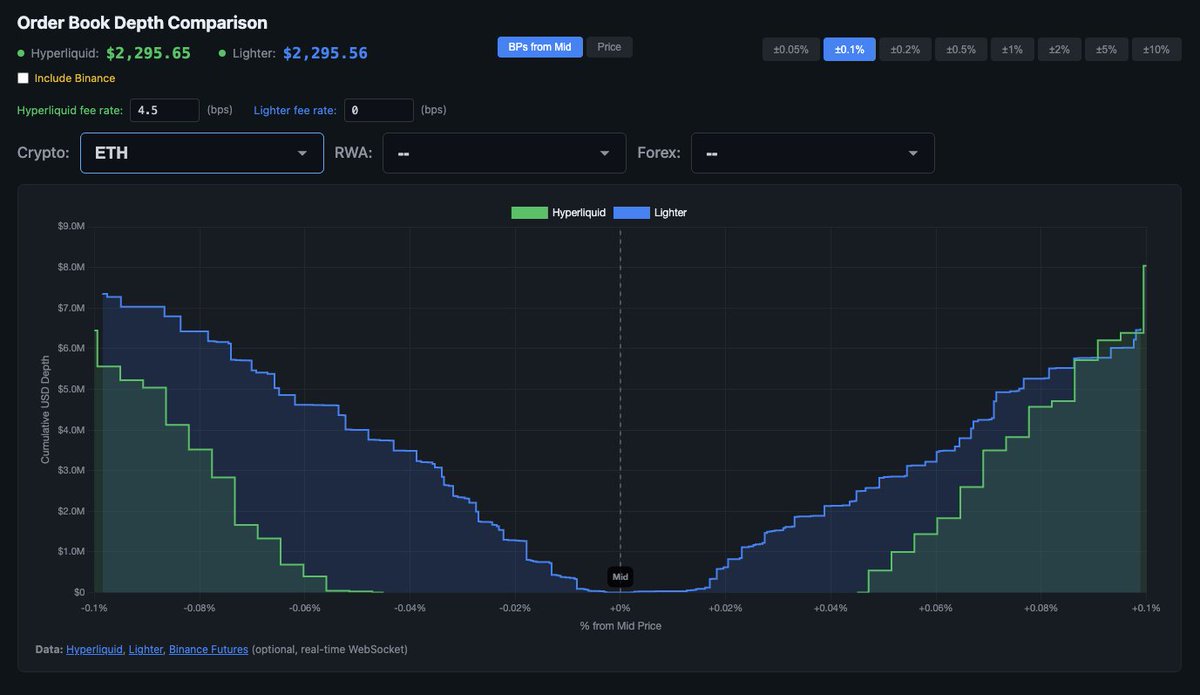Open the Lighter data link
This screenshot has height=695, width=1200.
(x=146, y=650)
